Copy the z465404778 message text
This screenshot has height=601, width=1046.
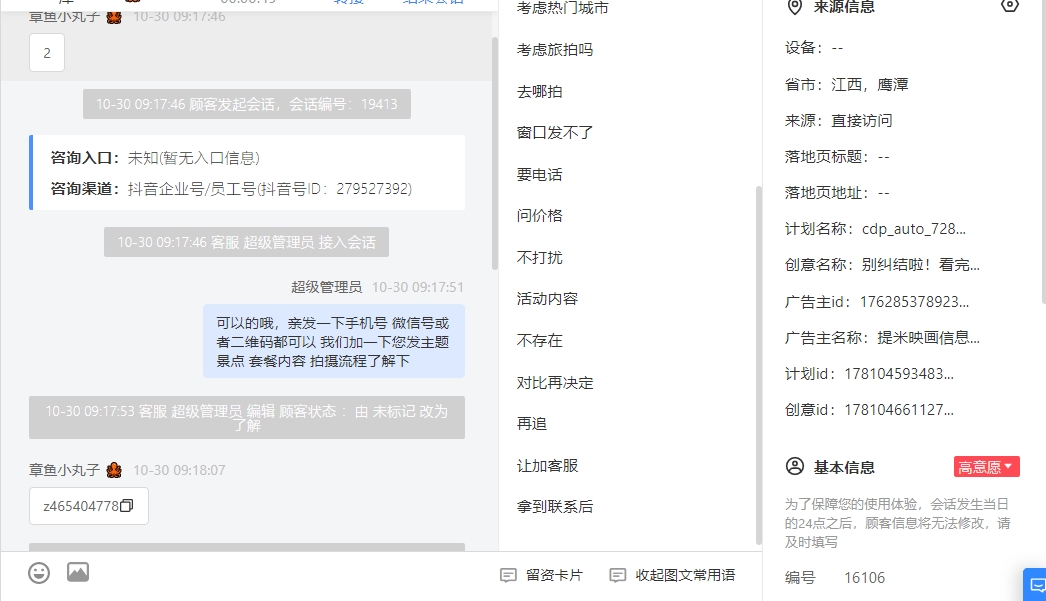tap(127, 506)
